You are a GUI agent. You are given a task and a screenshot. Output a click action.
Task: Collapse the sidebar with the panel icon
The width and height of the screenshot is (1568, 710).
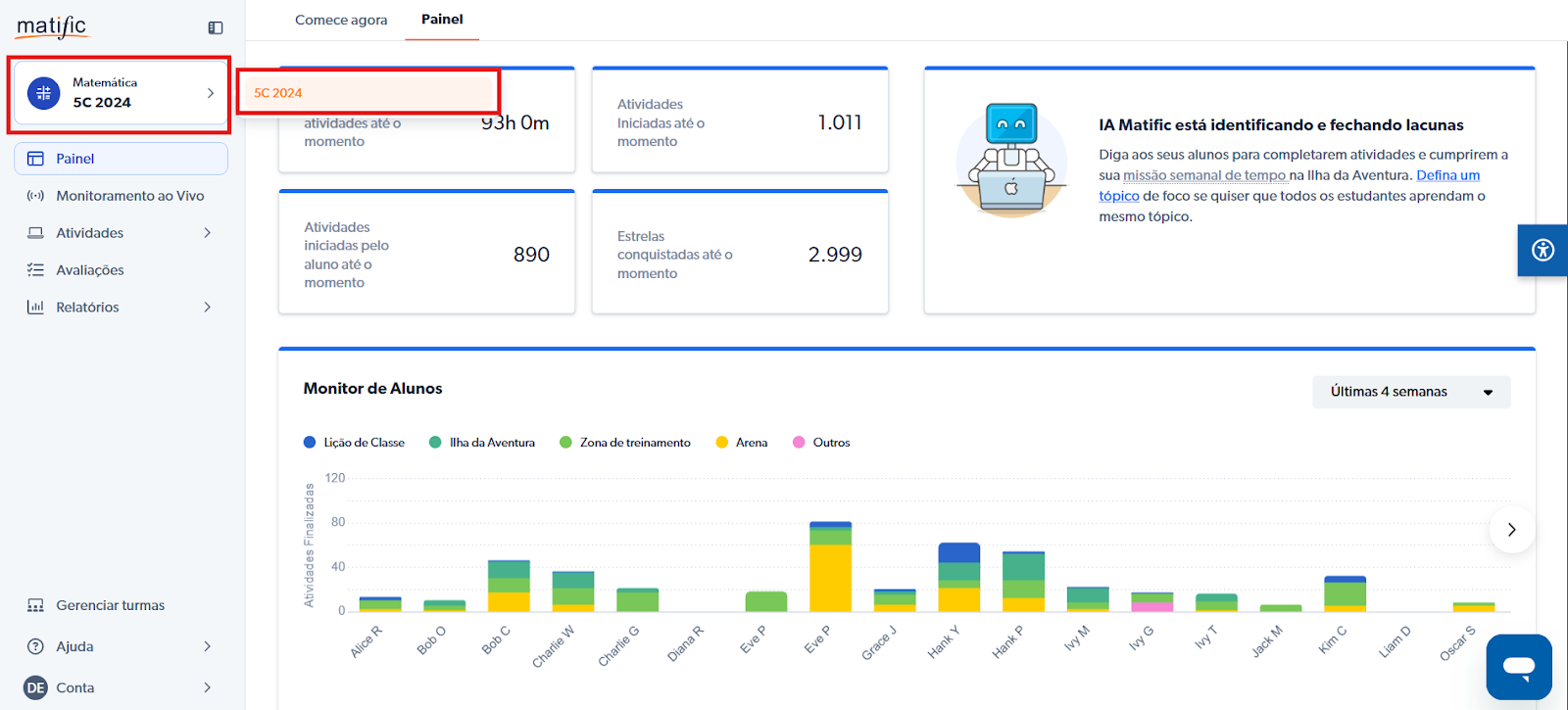pyautogui.click(x=216, y=28)
